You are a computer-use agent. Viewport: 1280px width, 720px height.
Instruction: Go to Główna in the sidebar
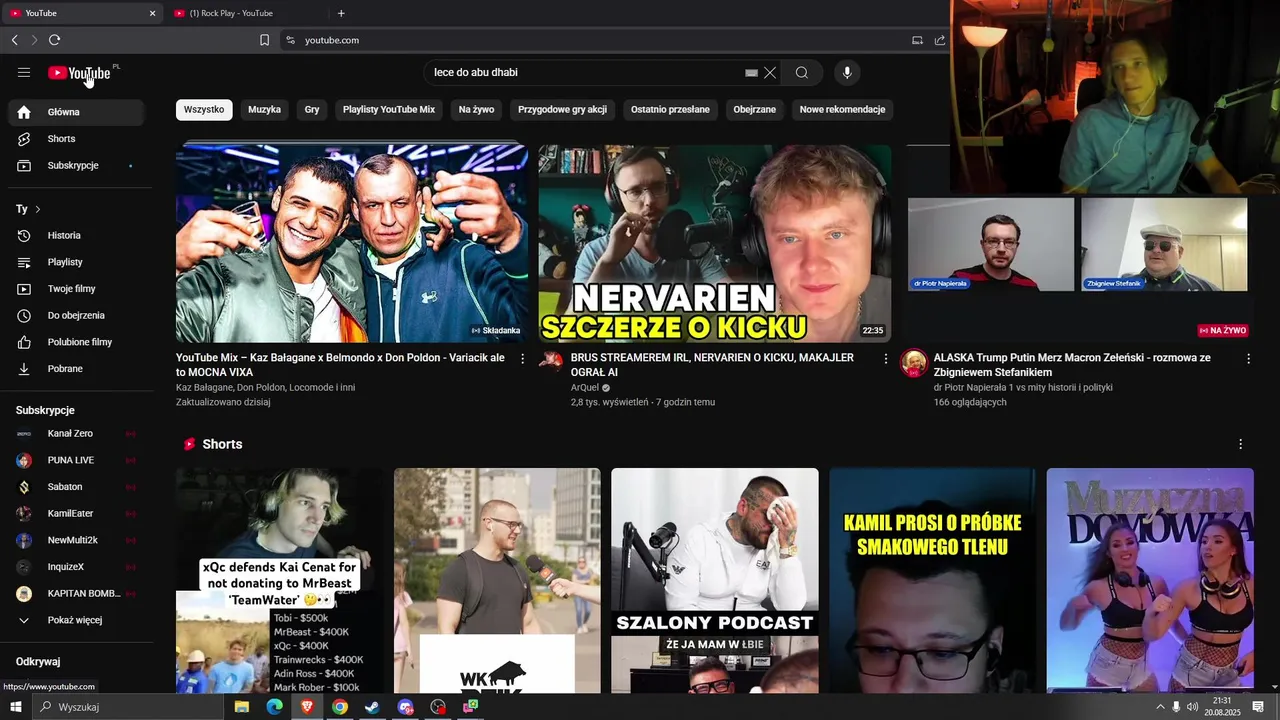pyautogui.click(x=76, y=112)
